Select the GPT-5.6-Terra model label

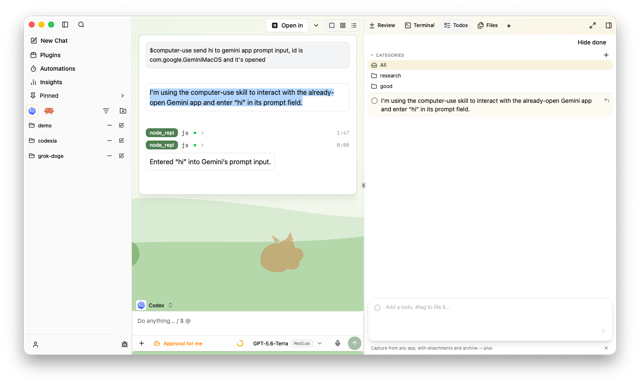point(270,344)
